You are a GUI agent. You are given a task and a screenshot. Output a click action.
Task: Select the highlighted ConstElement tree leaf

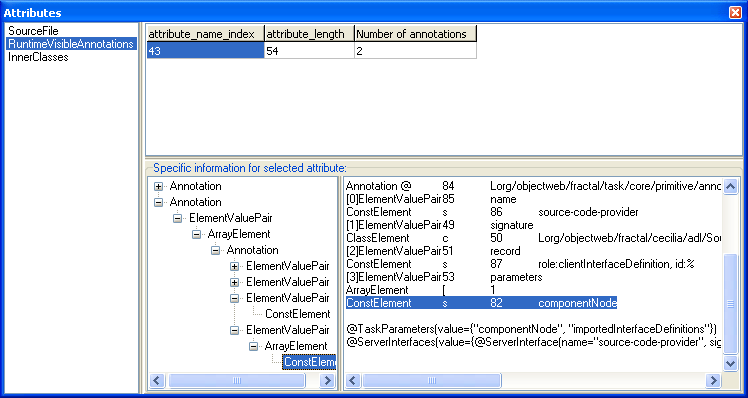[310, 362]
